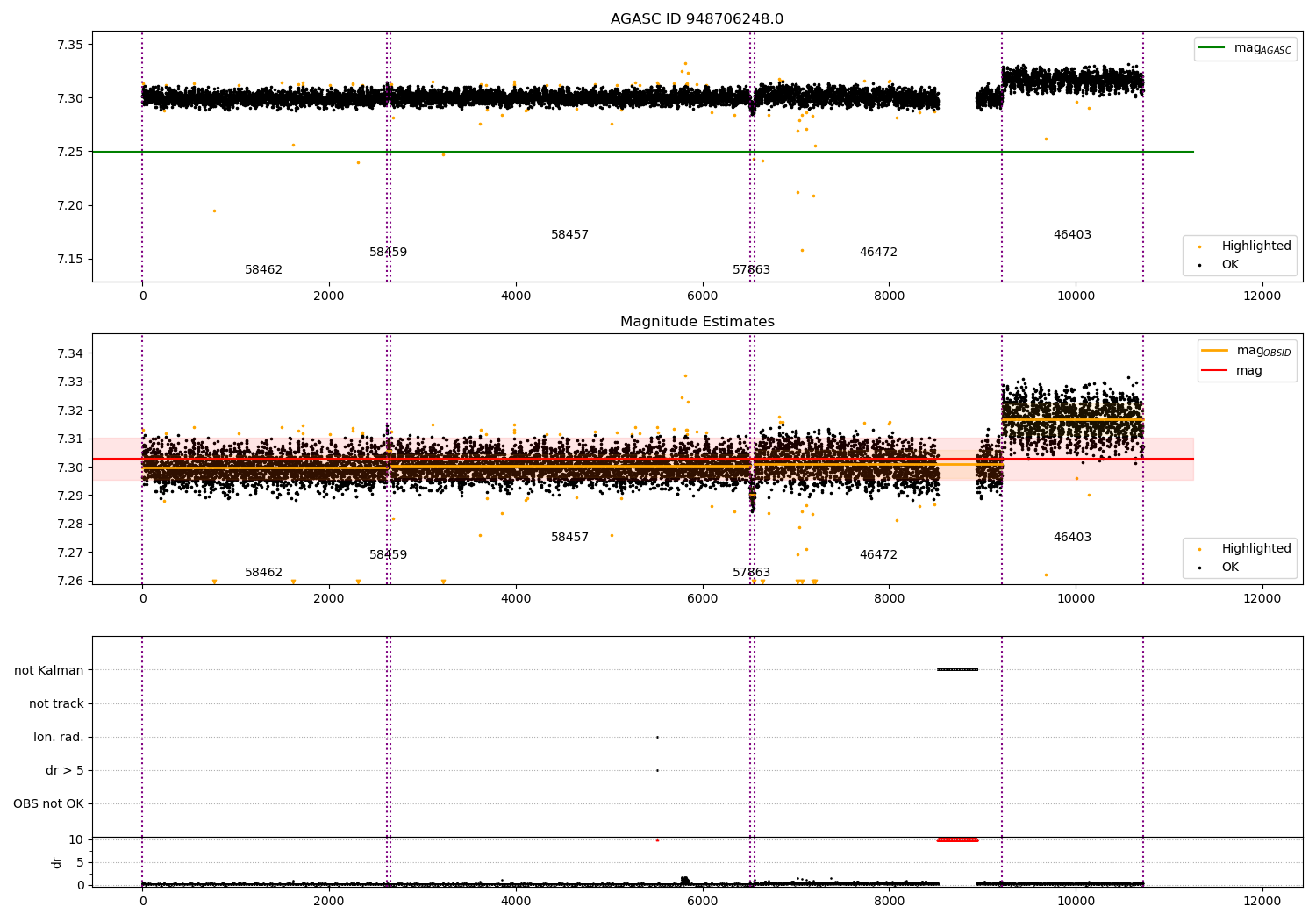Image resolution: width=1316 pixels, height=921 pixels.
Task: Click the 7.31 y-axis tick label
Action: (x=69, y=439)
